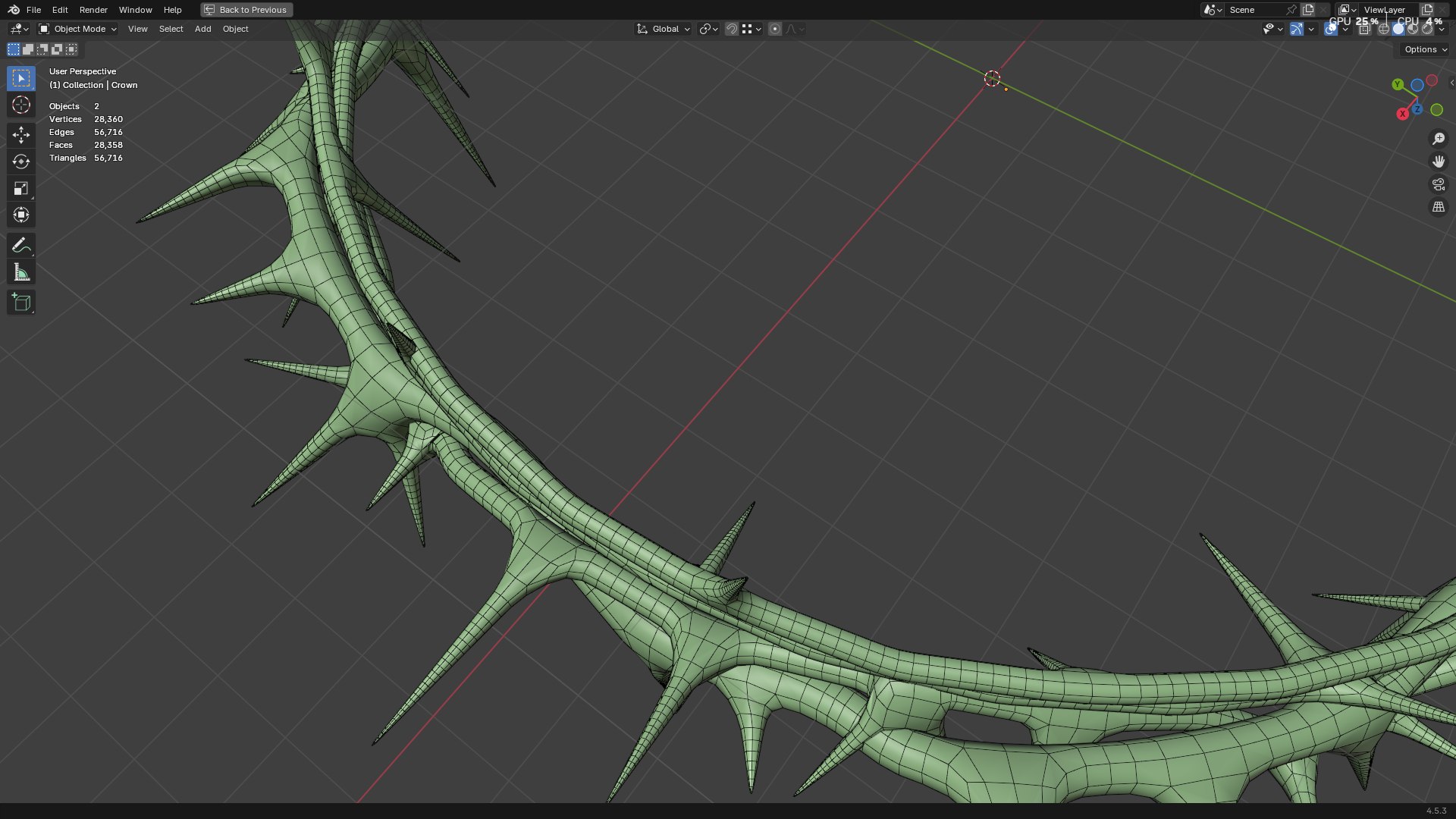1456x819 pixels.
Task: Open the viewport View menu
Action: (x=138, y=29)
